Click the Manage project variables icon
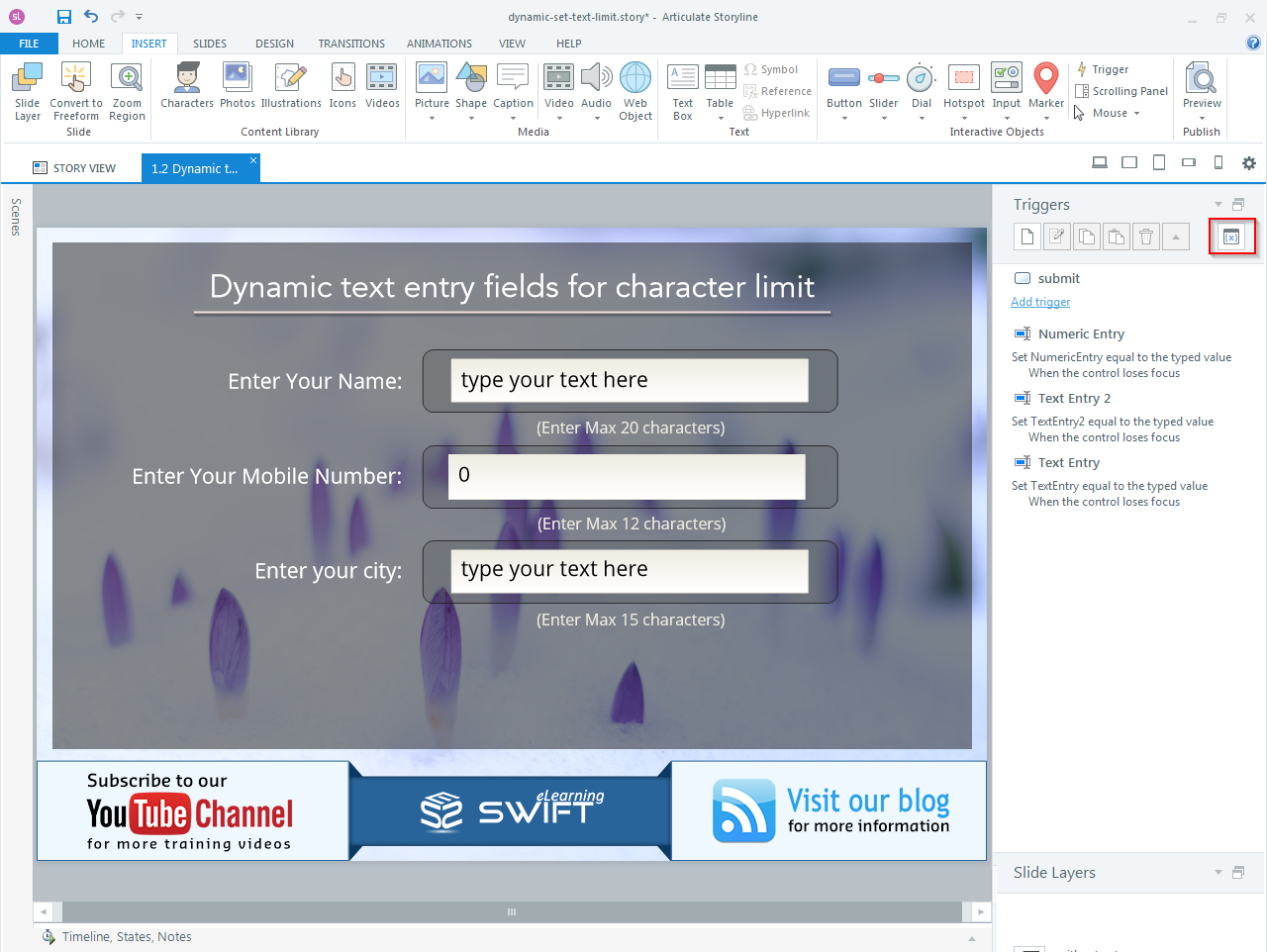The width and height of the screenshot is (1267, 952). [1231, 238]
